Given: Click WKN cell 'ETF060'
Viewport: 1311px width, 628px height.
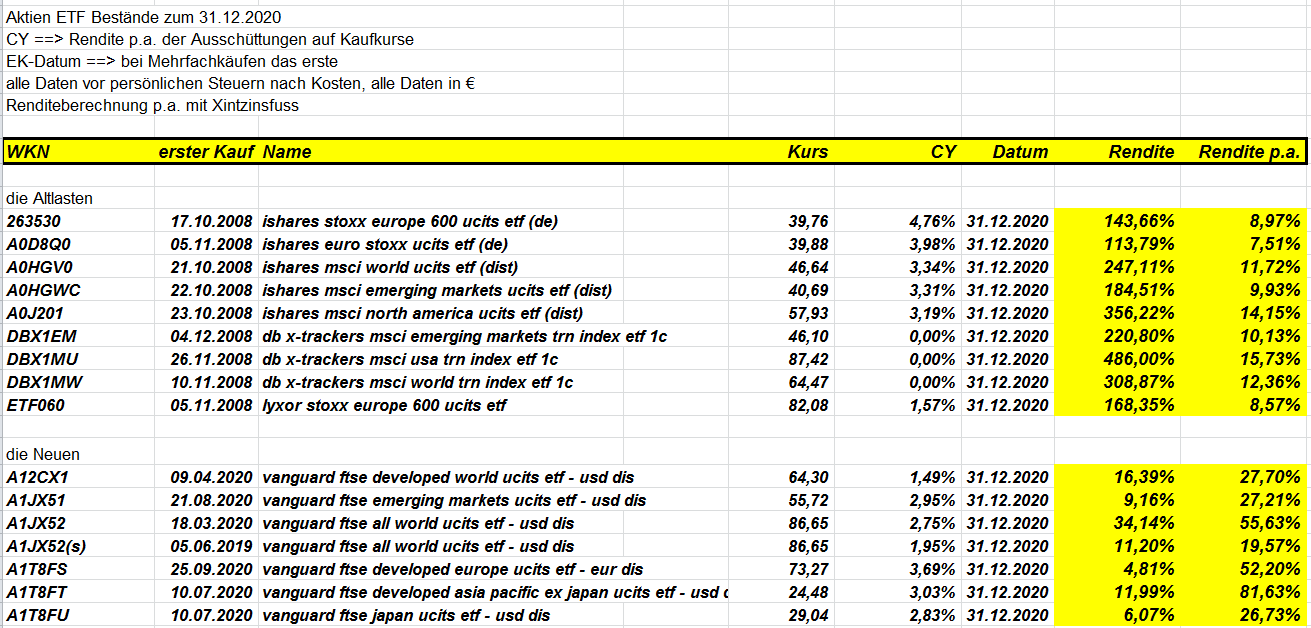Looking at the screenshot, I should [36, 406].
